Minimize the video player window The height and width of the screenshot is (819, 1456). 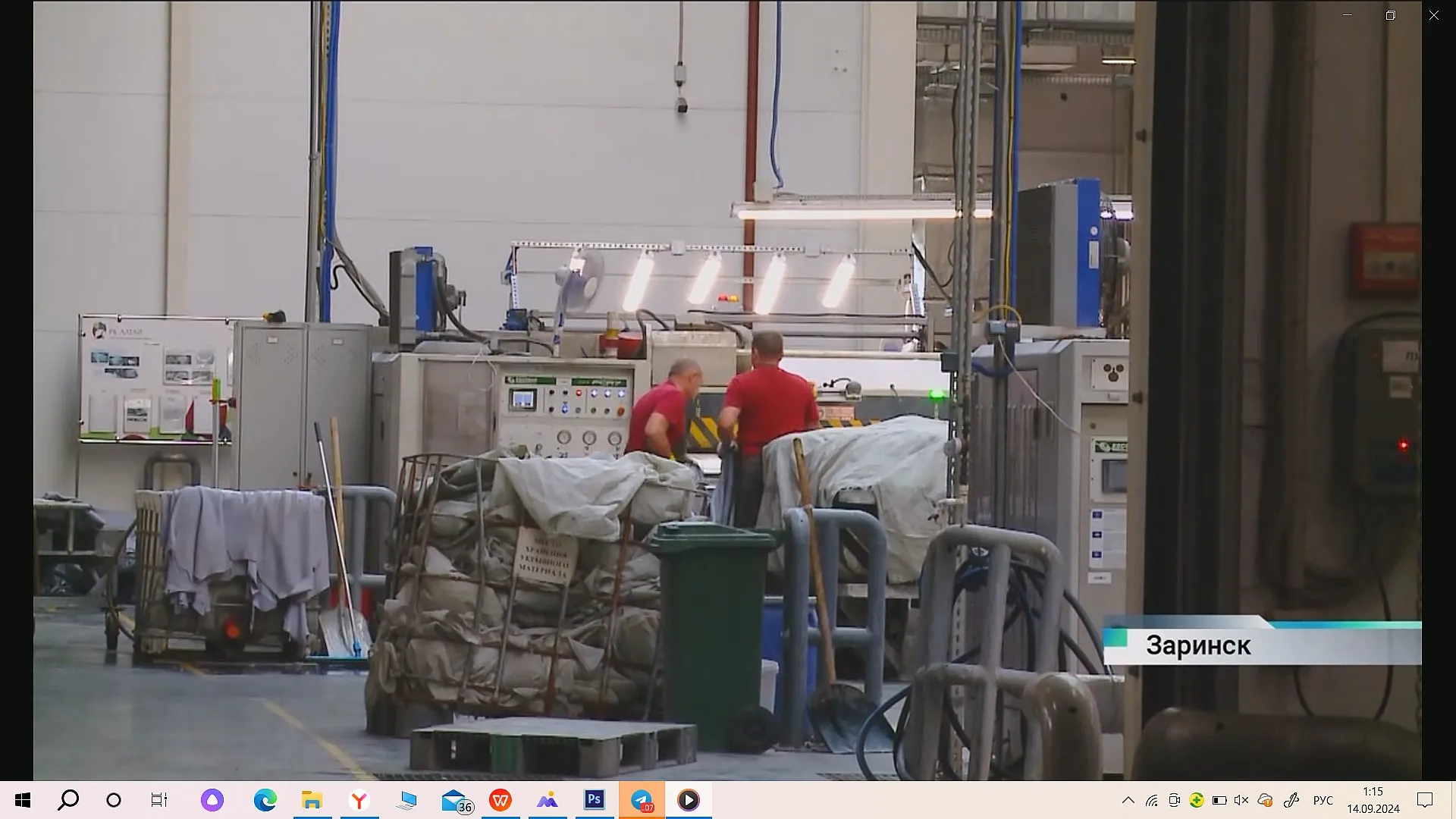(x=1348, y=15)
